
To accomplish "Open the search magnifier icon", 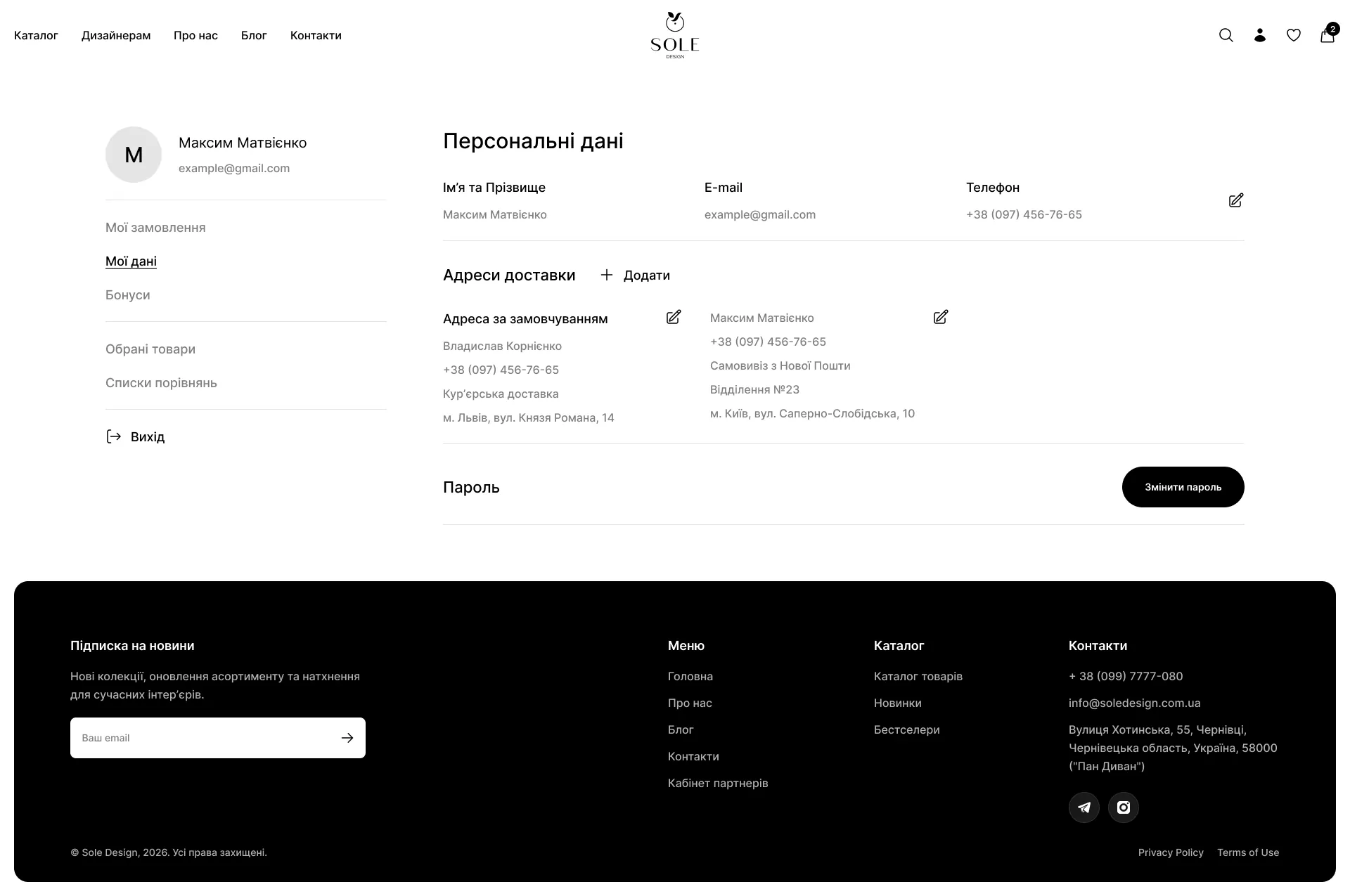I will [1226, 35].
